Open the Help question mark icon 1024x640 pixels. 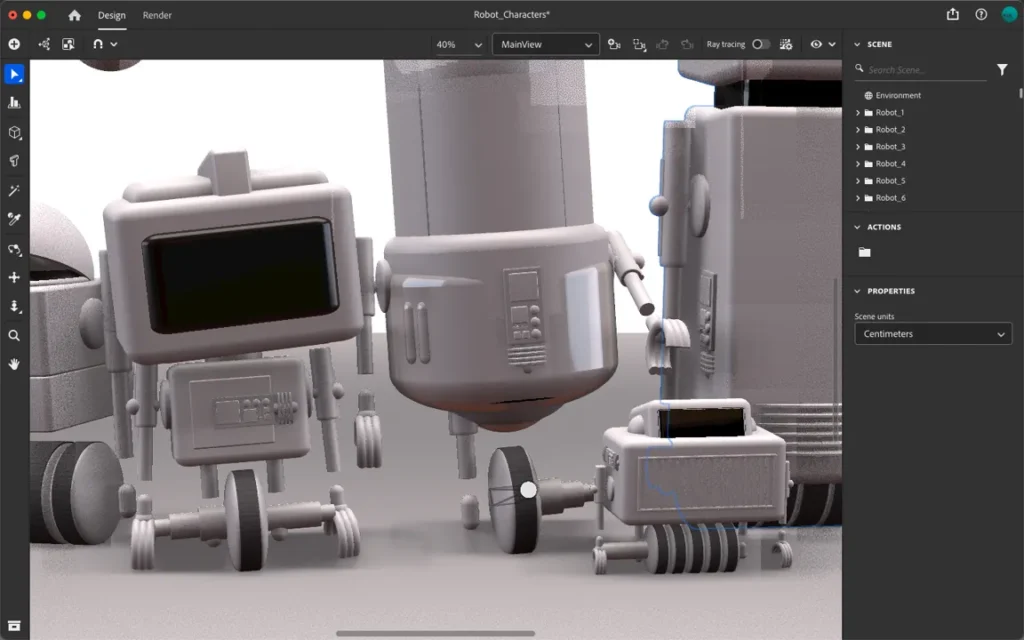tap(981, 14)
